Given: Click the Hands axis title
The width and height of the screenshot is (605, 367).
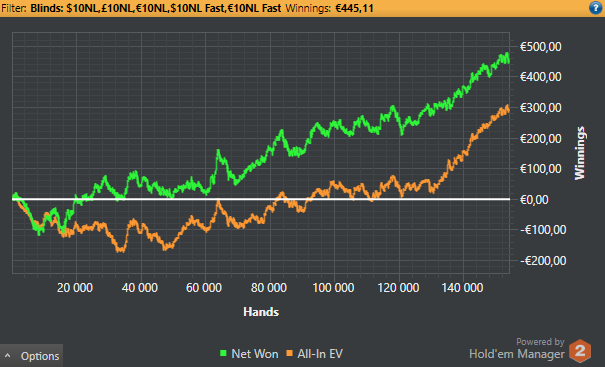Looking at the screenshot, I should (x=261, y=312).
